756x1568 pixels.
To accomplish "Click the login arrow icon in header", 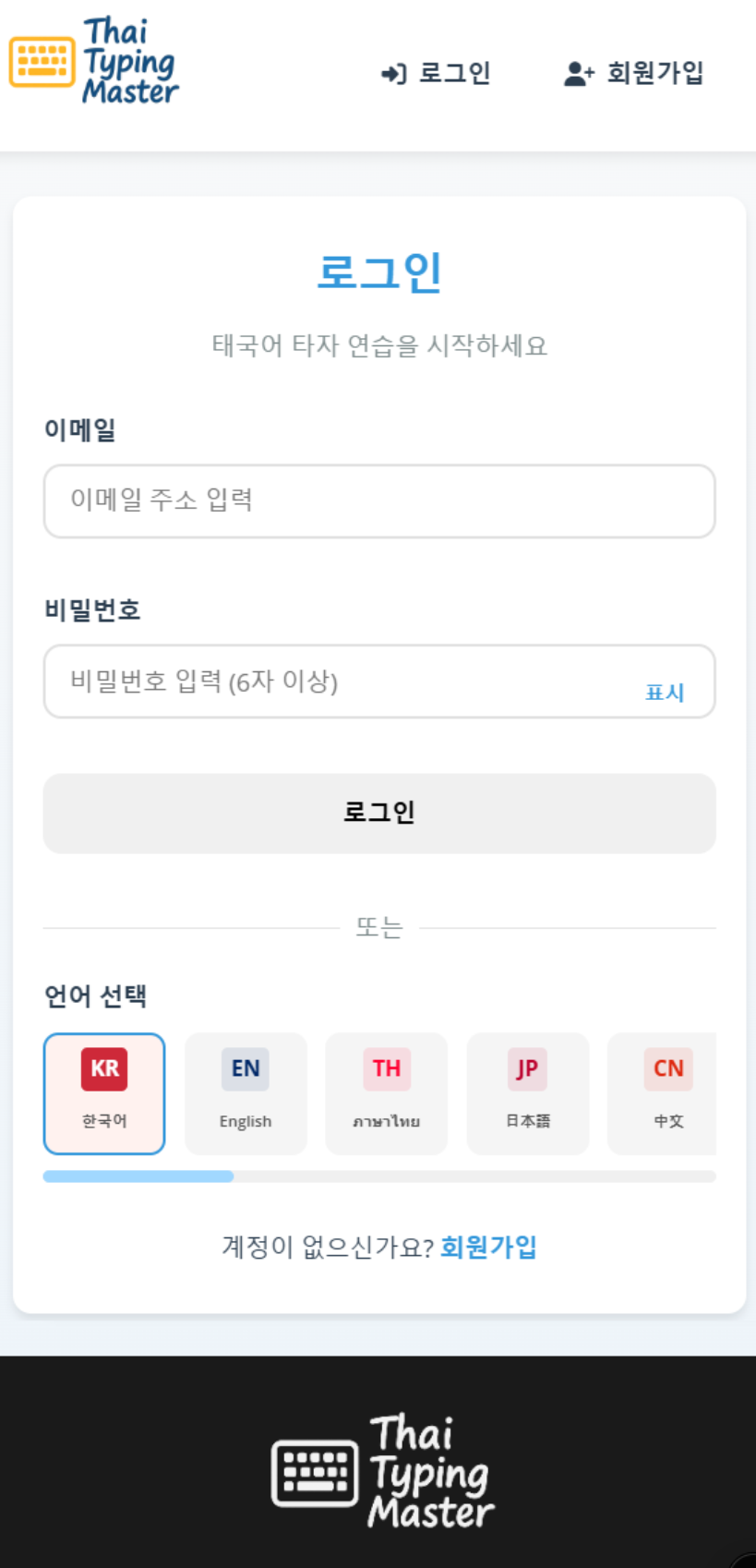I will (x=394, y=74).
